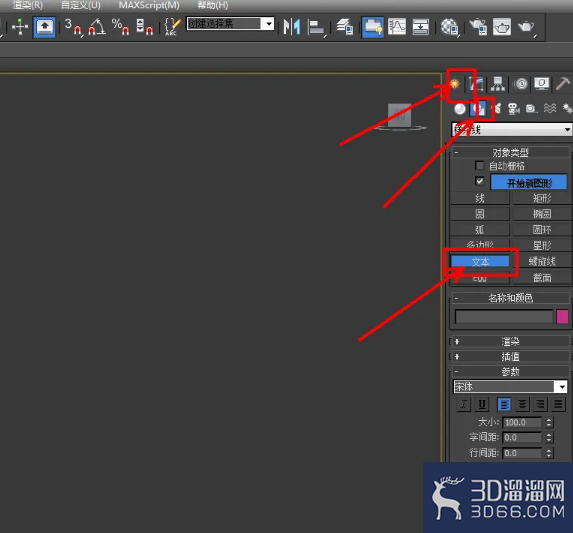Viewport: 573px width, 533px height.
Task: Select the Space Warps waves icon
Action: (550, 108)
